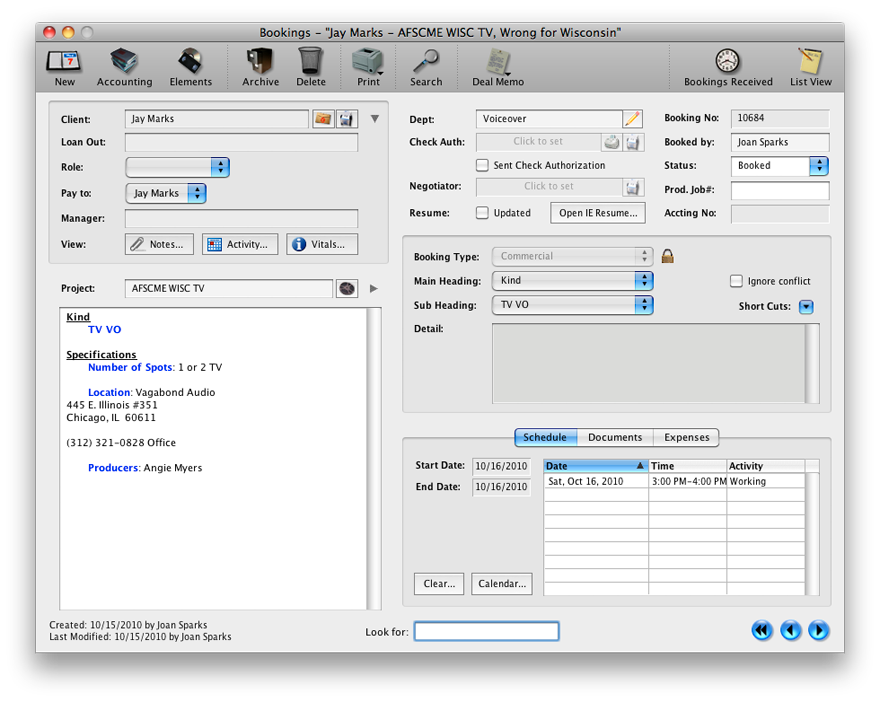Check the Resume Updated checkbox
This screenshot has width=880, height=702.
coord(482,213)
